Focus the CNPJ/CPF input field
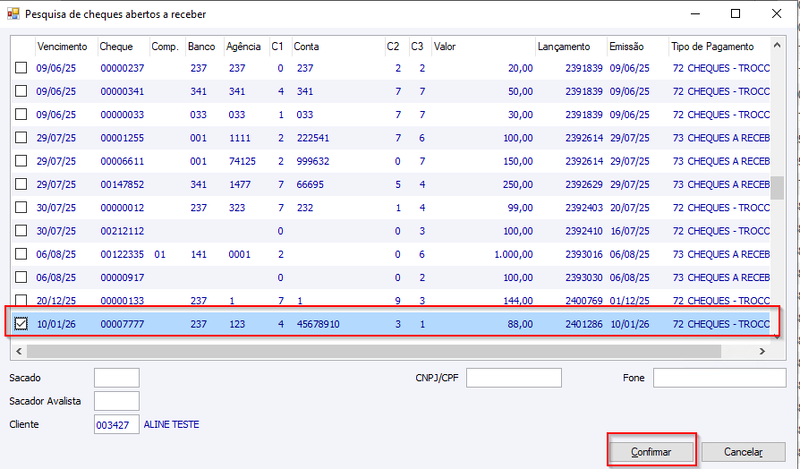Screen dimensions: 800x469 pos(514,378)
